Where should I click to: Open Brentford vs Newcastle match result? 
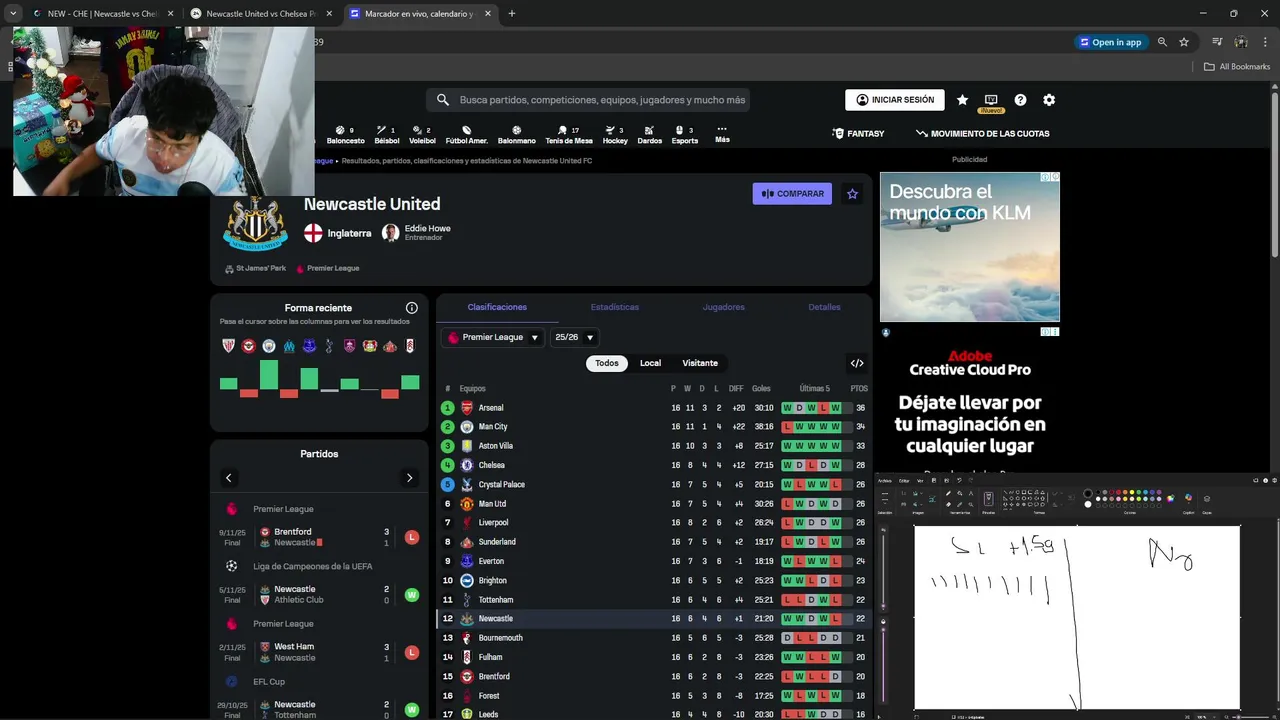(x=320, y=537)
